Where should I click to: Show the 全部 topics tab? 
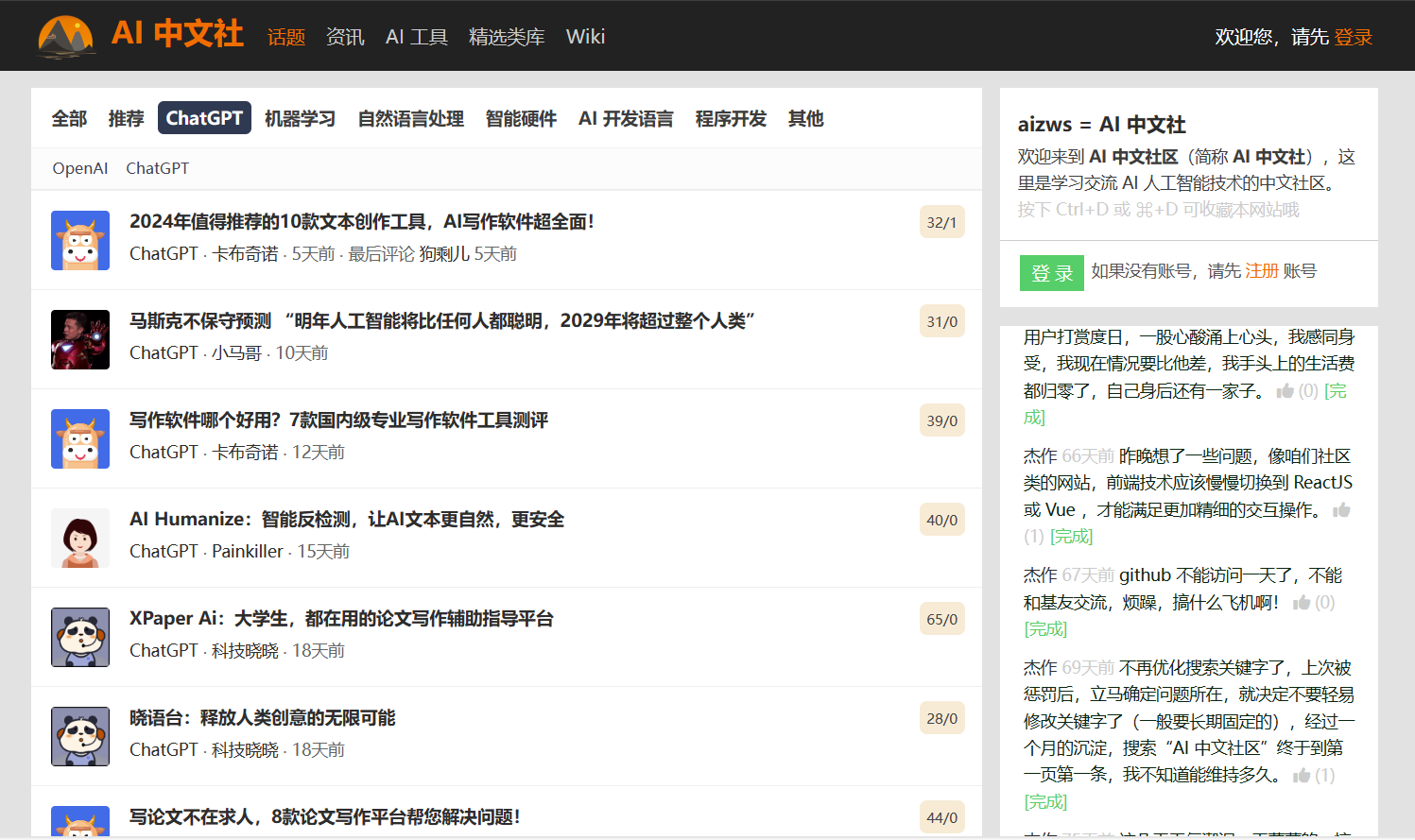pos(69,118)
